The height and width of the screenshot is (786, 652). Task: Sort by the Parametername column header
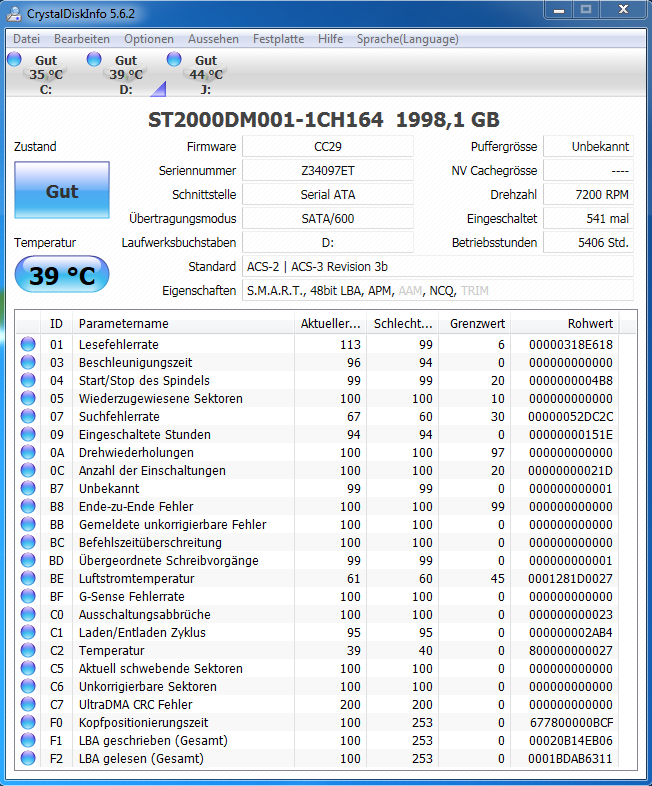183,324
